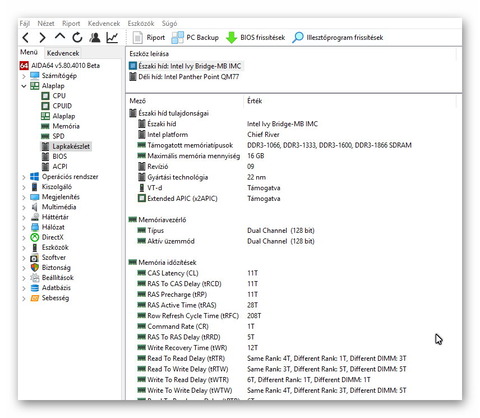Screen dimensions: 480x418
Task: Click the Számítógép monitor icon
Action: pyautogui.click(x=35, y=76)
